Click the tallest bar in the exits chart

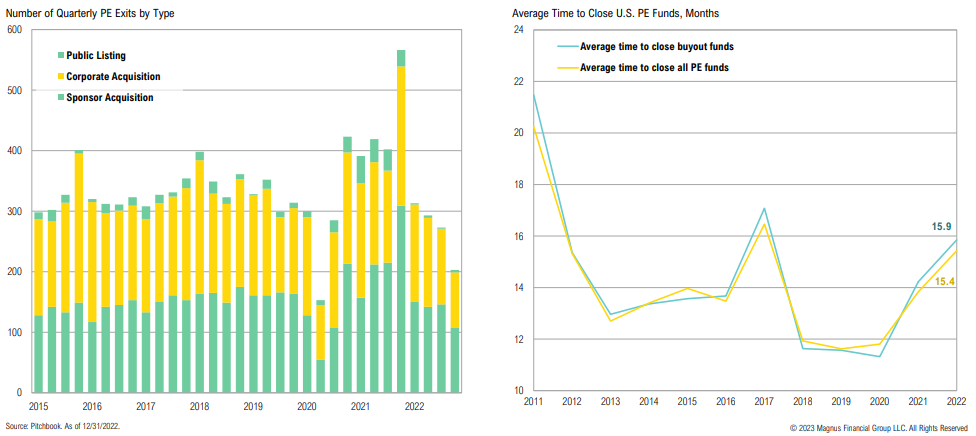point(401,220)
